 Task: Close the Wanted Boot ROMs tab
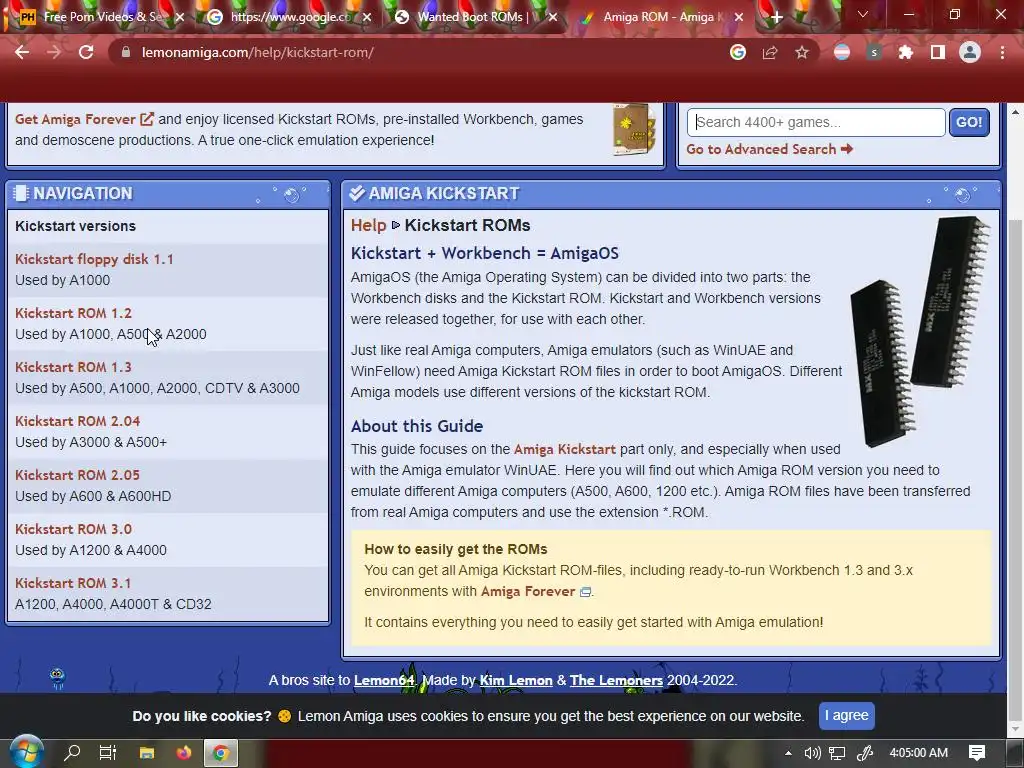[553, 17]
